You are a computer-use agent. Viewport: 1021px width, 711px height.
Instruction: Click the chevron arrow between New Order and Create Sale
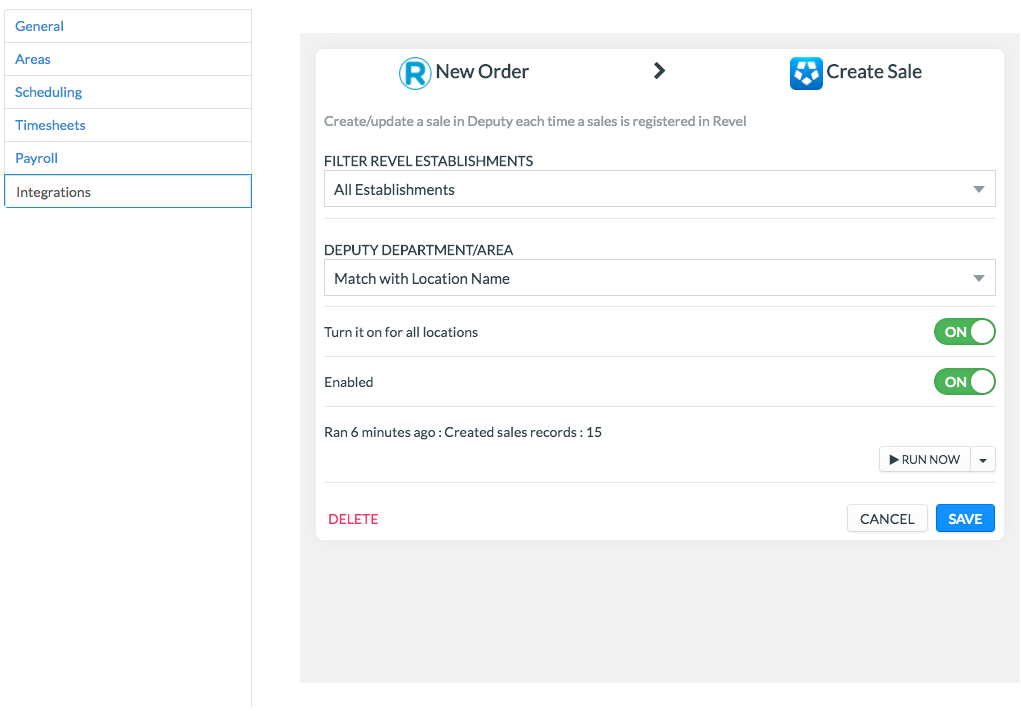pyautogui.click(x=659, y=70)
